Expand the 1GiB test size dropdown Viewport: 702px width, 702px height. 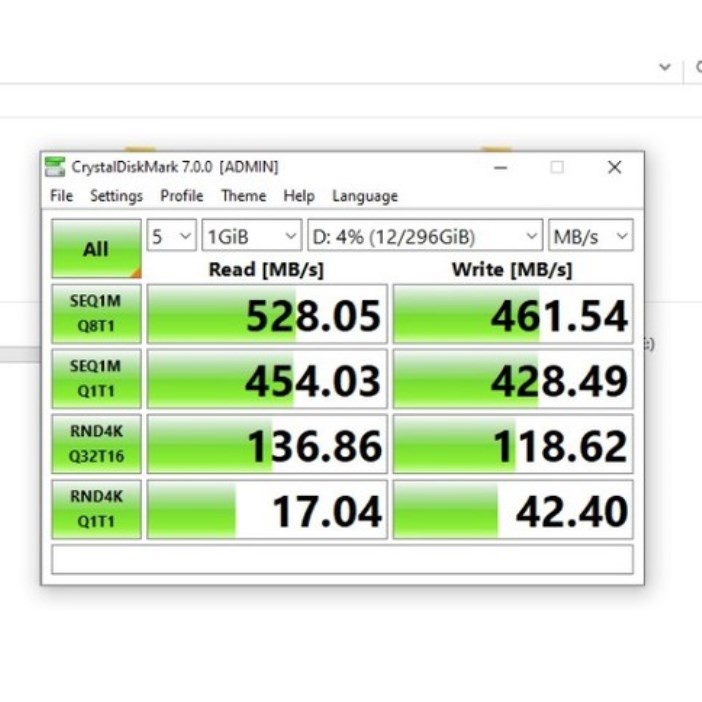251,237
